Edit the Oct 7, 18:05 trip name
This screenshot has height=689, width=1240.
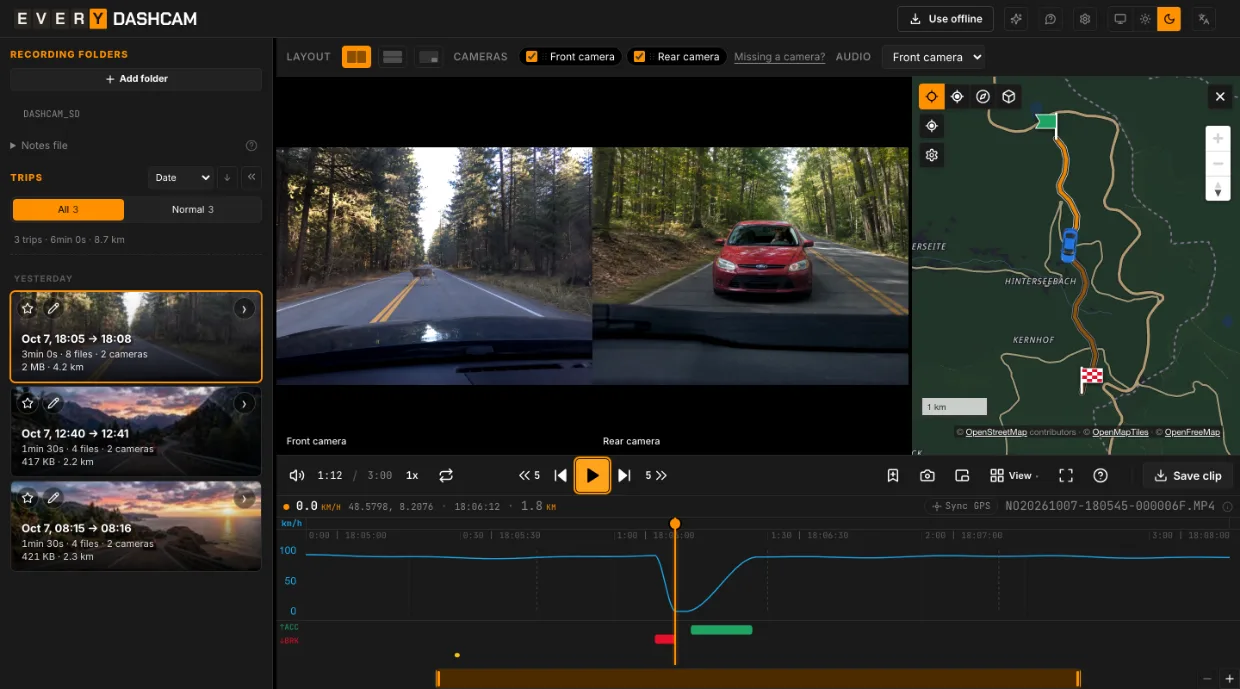54,309
